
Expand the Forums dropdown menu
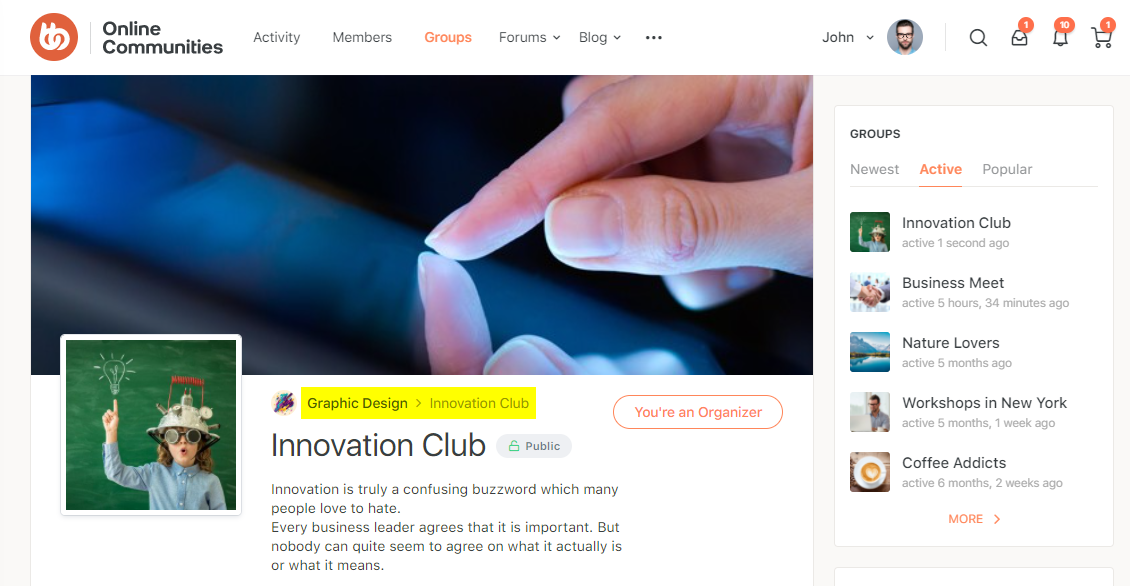529,37
